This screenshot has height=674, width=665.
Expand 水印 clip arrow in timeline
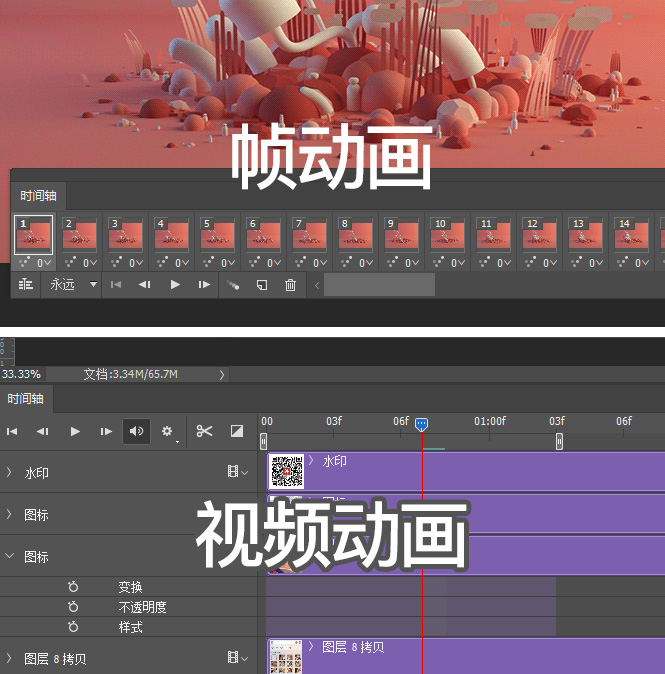(312, 461)
